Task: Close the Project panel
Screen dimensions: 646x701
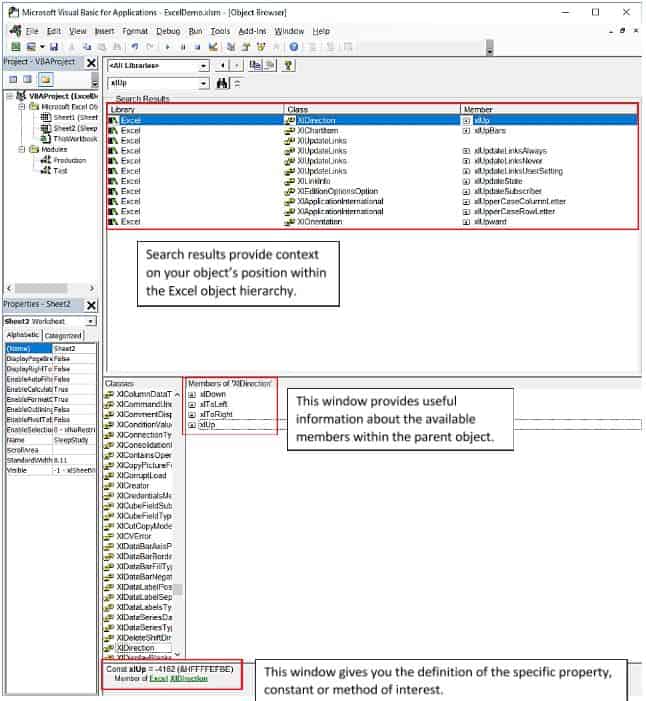Action: pyautogui.click(x=91, y=63)
